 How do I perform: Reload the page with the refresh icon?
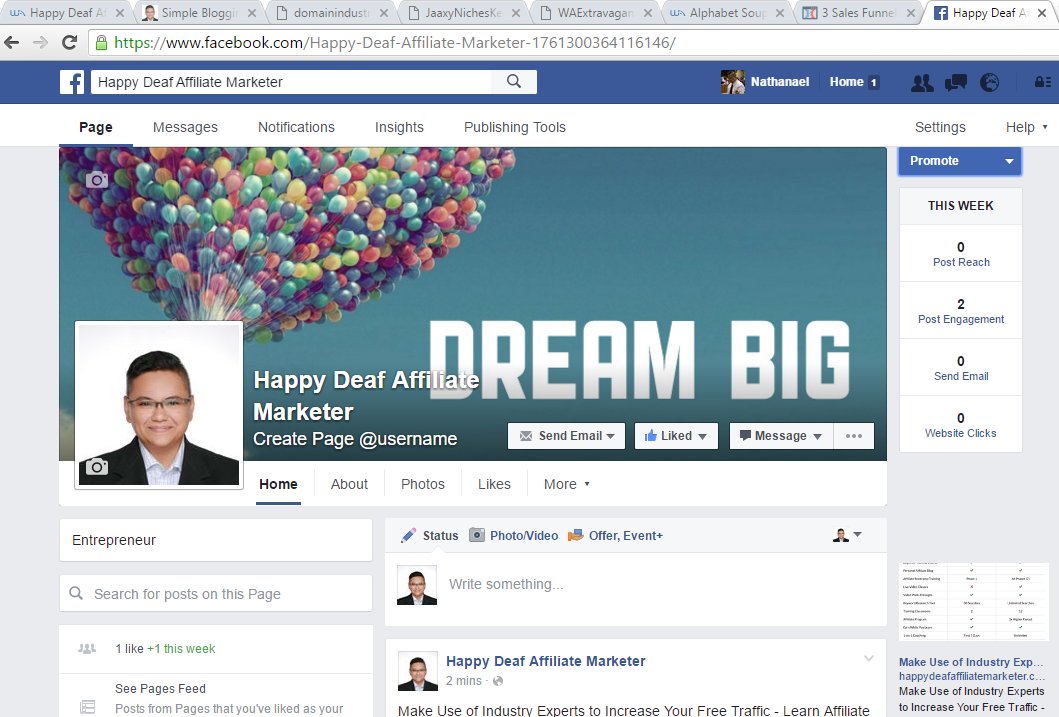point(70,43)
